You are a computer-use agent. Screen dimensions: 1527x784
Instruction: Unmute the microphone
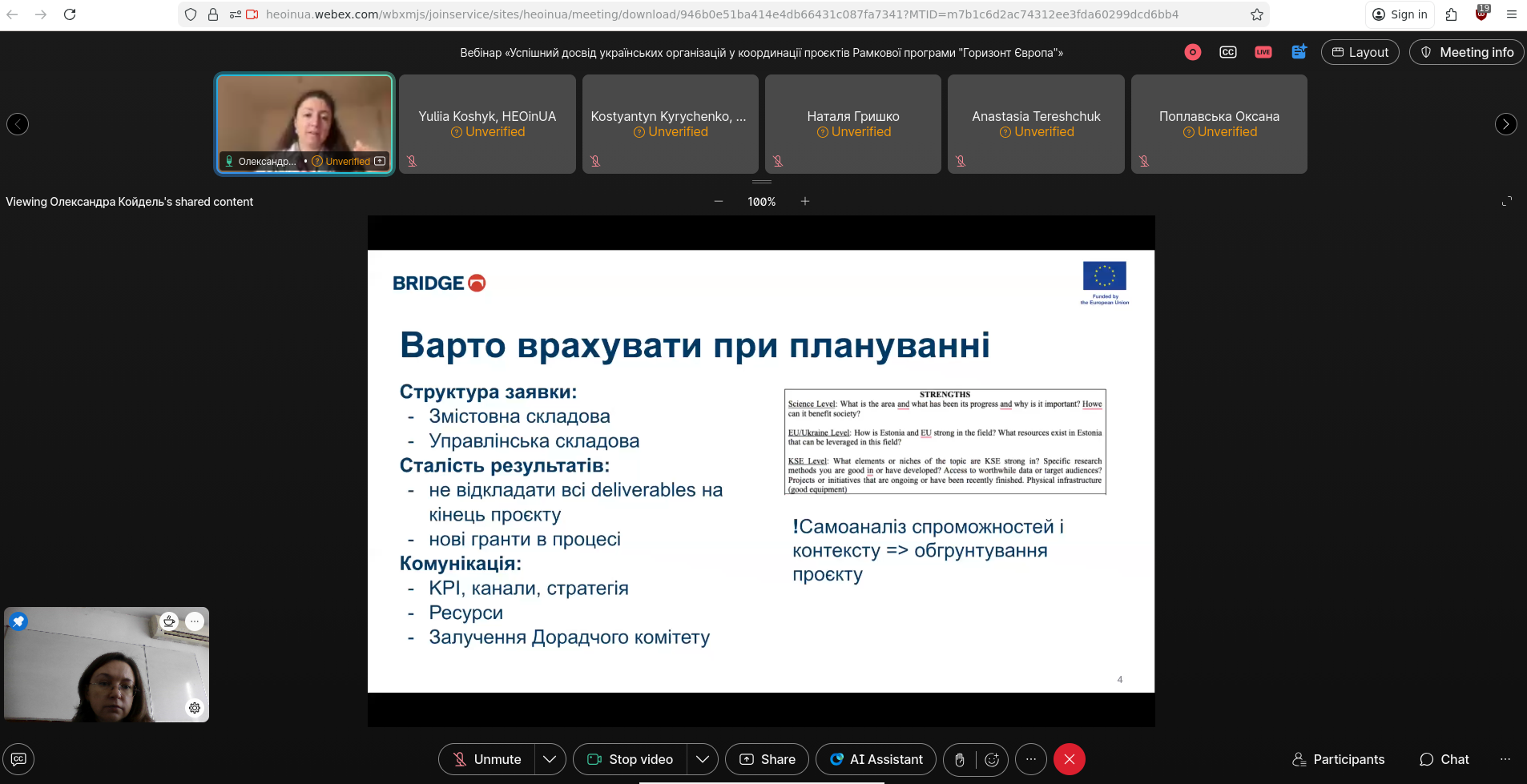click(x=487, y=759)
